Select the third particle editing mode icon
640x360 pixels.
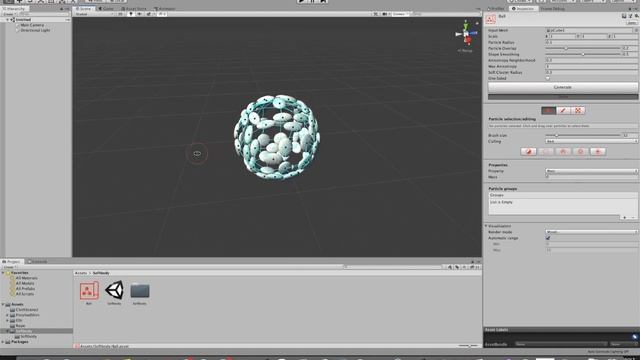pos(578,111)
